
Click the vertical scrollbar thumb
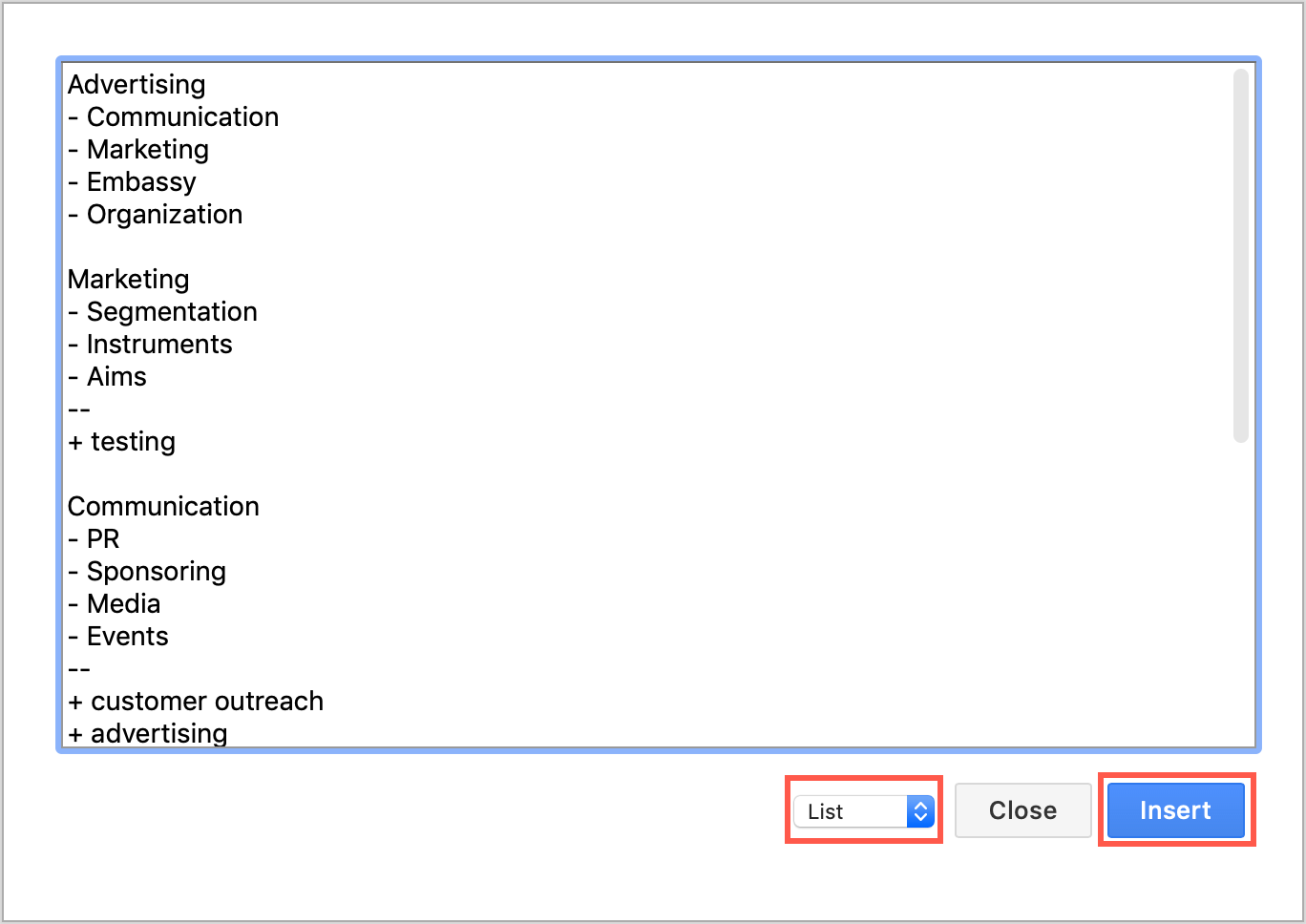click(1243, 258)
